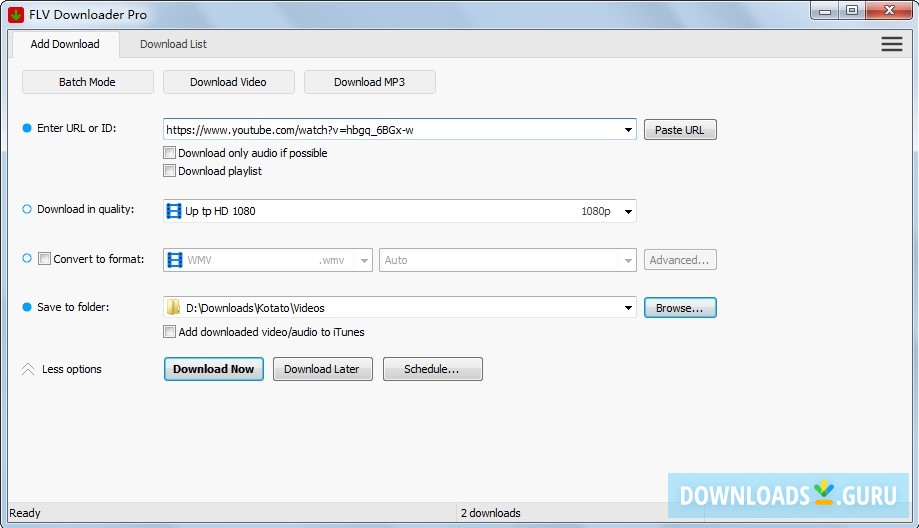The image size is (919, 528).
Task: Click bullet beside Download in quality
Action: point(26,209)
